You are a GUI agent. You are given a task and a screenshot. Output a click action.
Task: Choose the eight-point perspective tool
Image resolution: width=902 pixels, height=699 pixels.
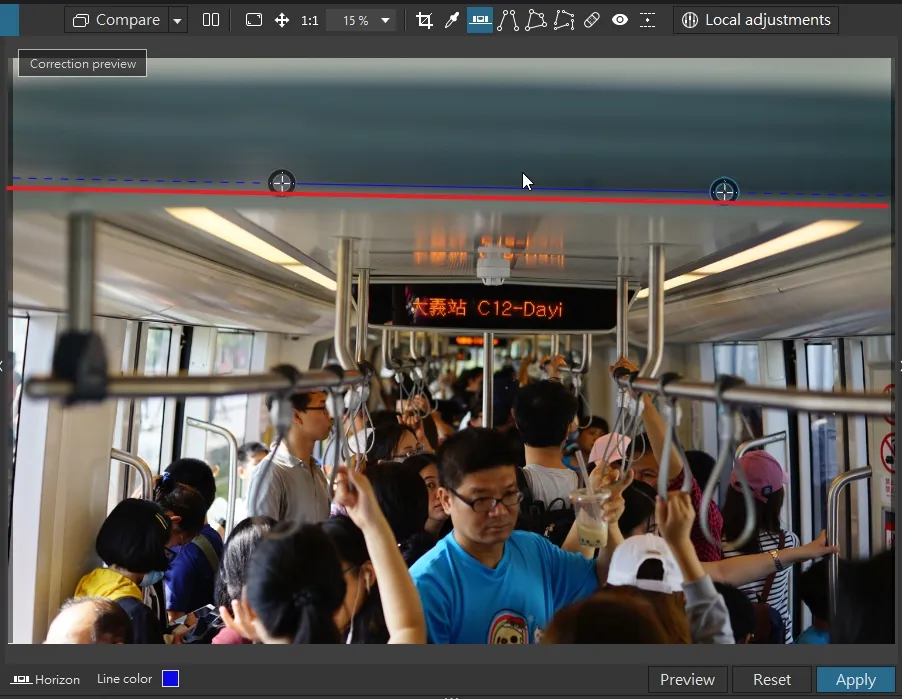(564, 21)
